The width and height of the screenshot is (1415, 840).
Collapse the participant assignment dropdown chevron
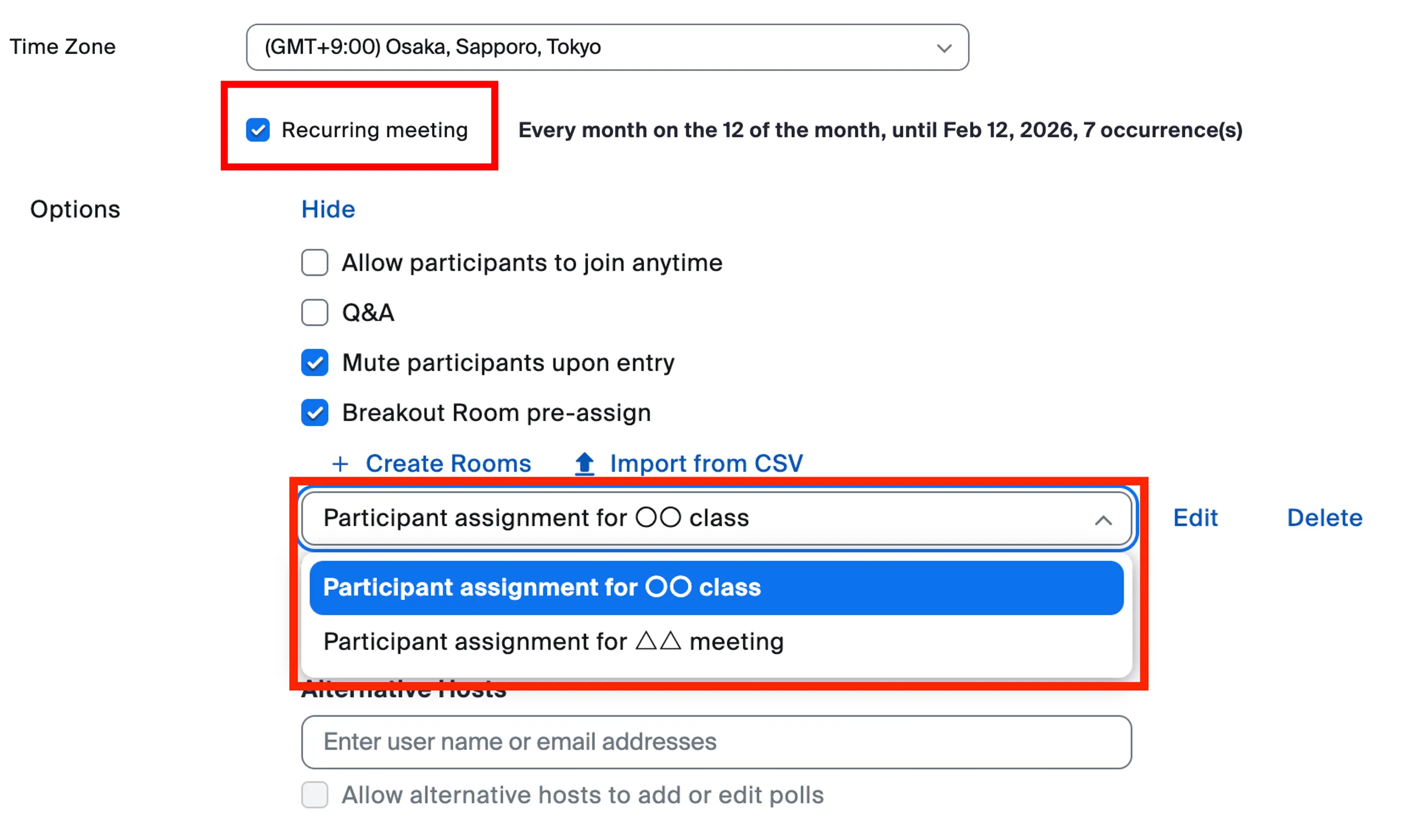coord(1103,520)
